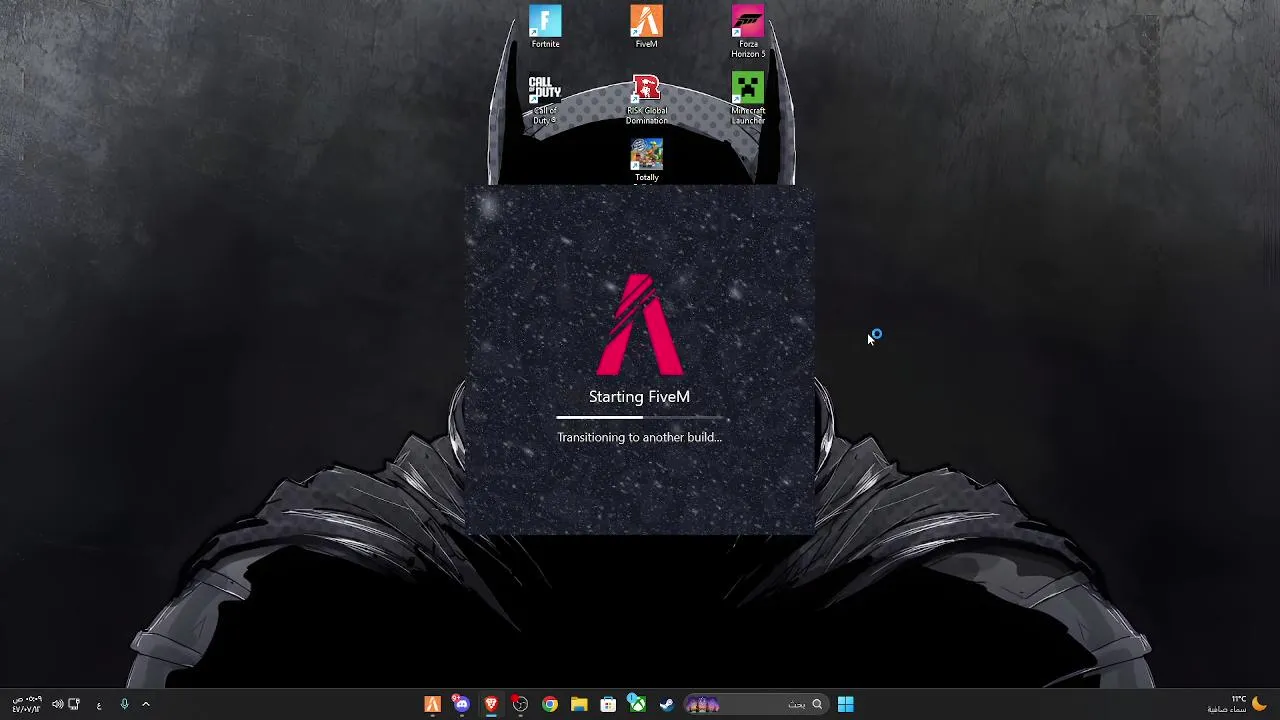Select the Forza Horizon 5 desktop shortcut
Screen dimensions: 1280x720
point(748,31)
